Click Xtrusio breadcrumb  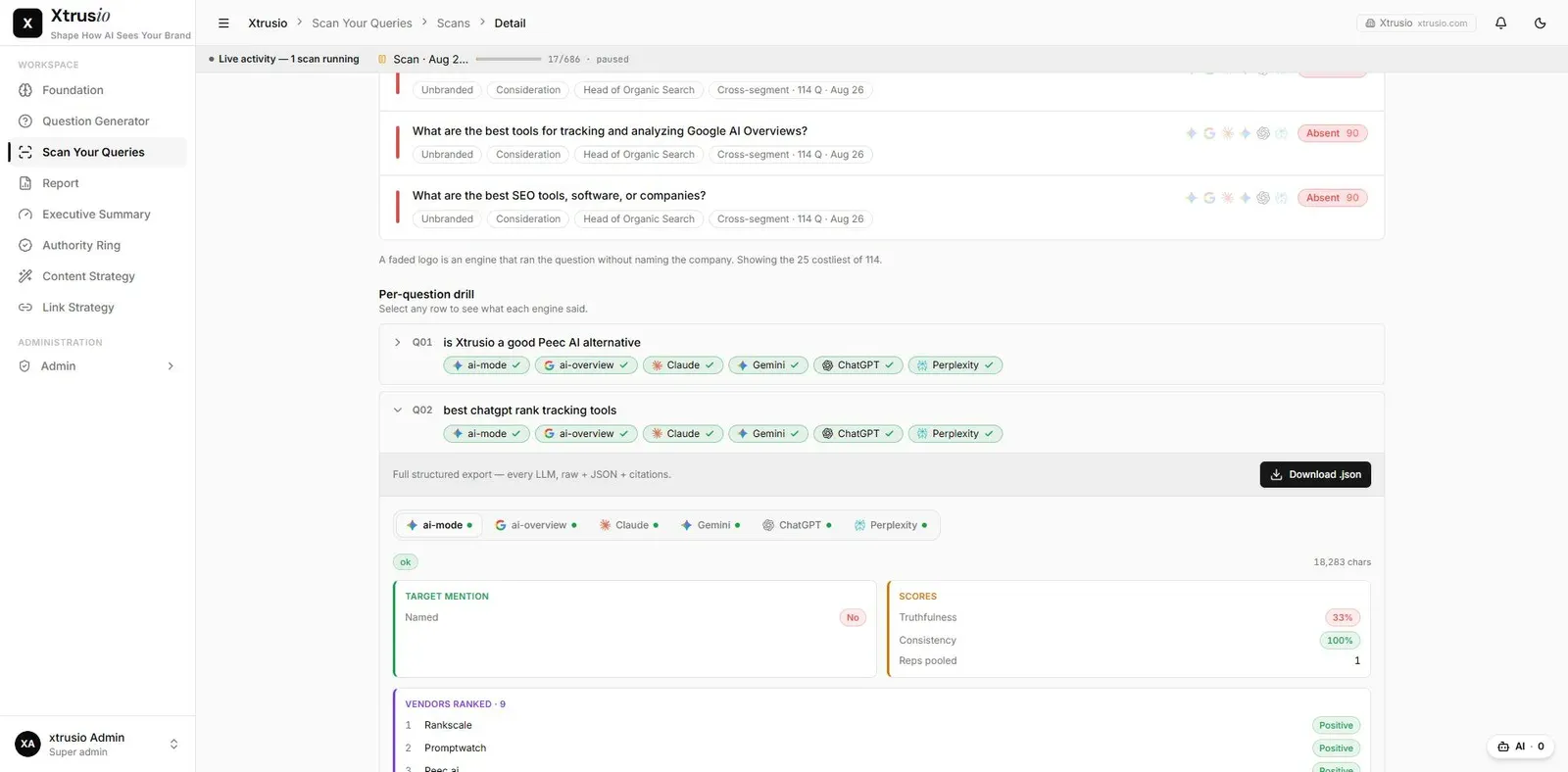coord(268,24)
